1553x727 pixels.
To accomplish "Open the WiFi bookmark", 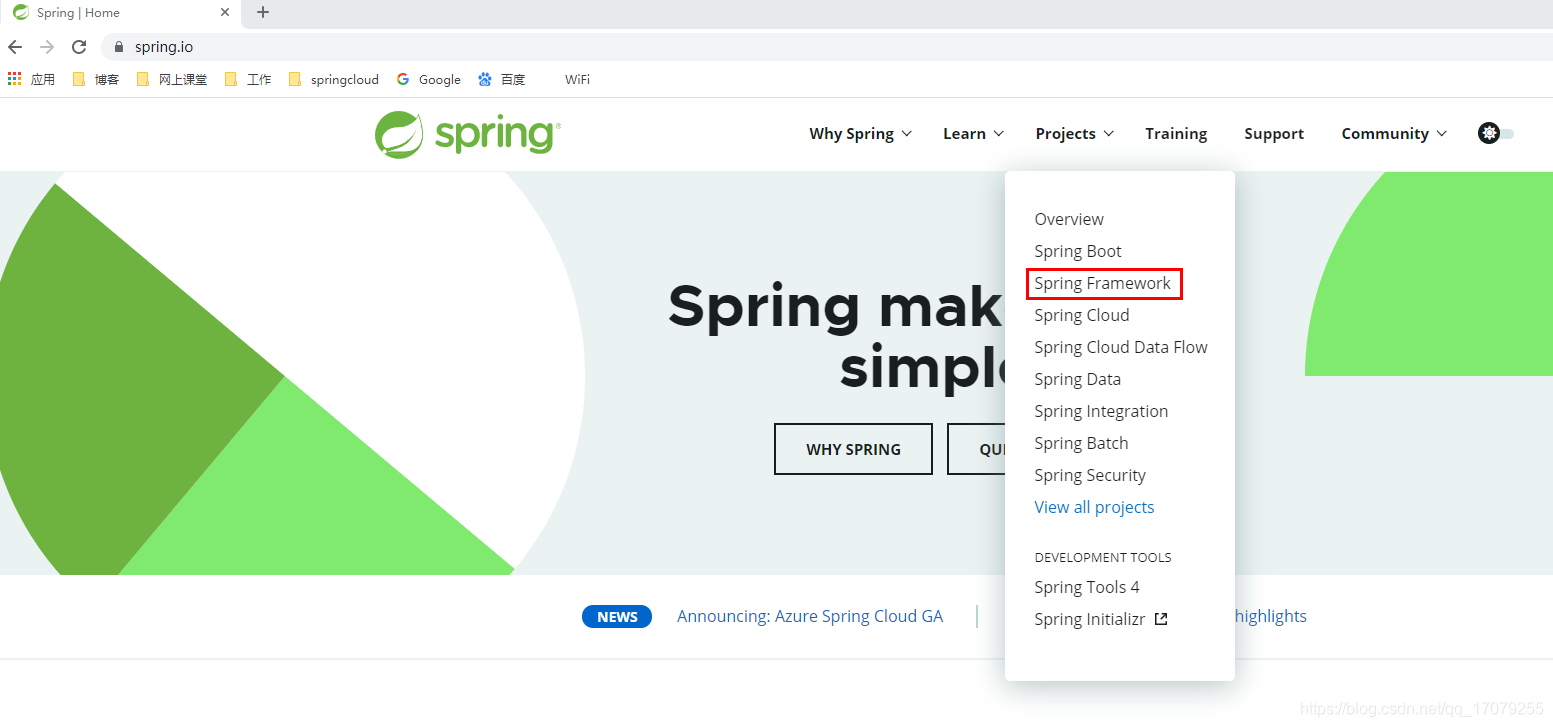I will 577,79.
